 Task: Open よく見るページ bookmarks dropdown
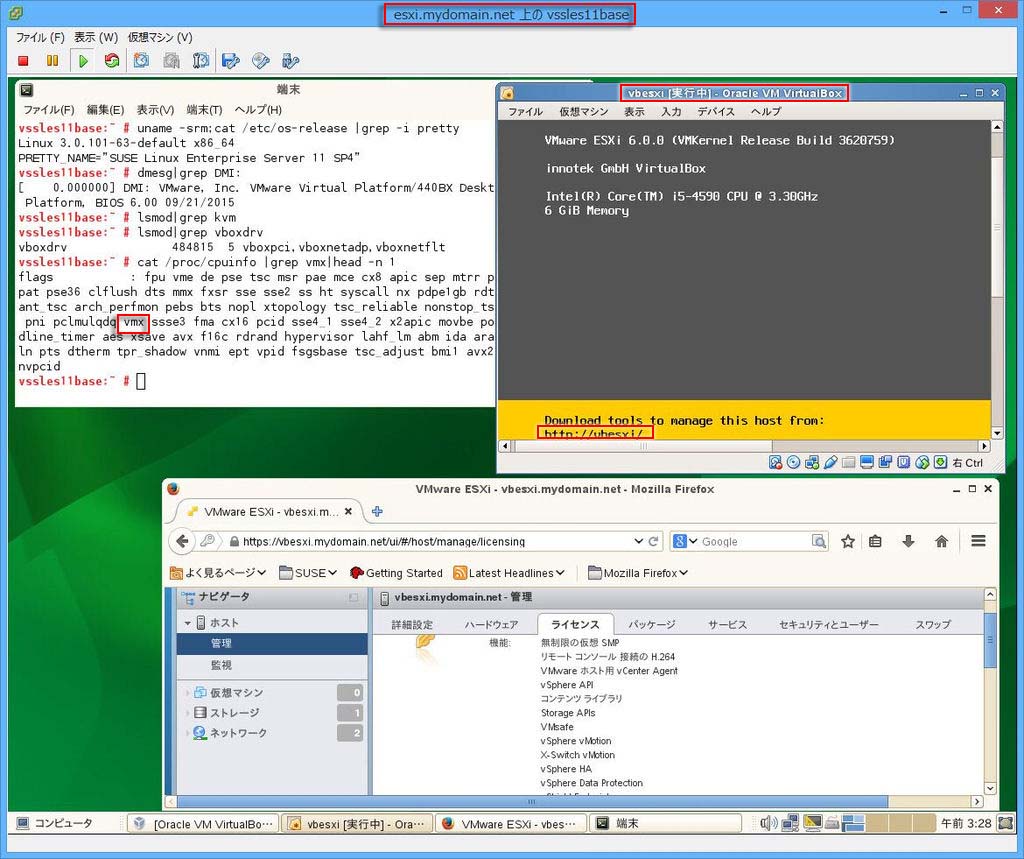pyautogui.click(x=218, y=573)
